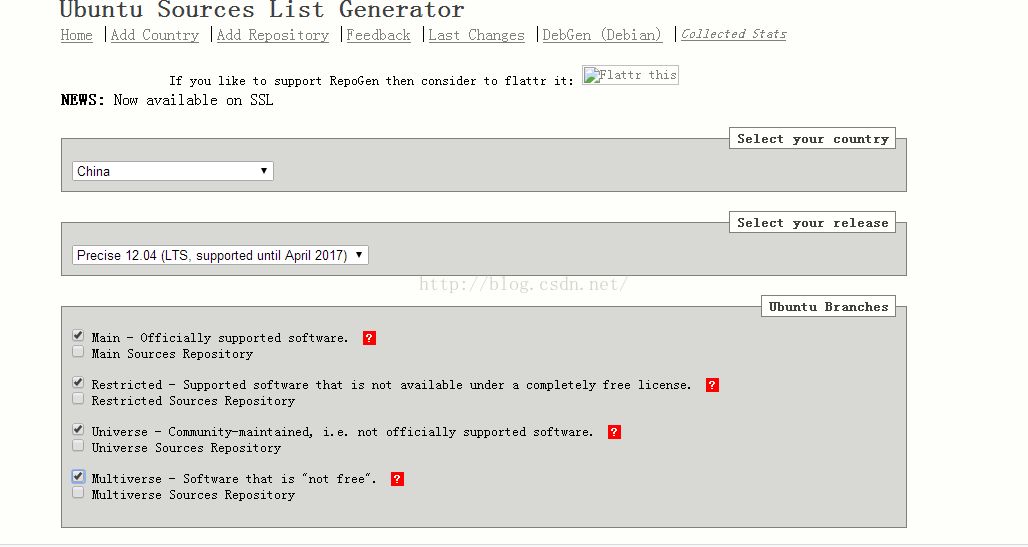1028x547 pixels.
Task: Go to the Home page link
Action: click(77, 35)
